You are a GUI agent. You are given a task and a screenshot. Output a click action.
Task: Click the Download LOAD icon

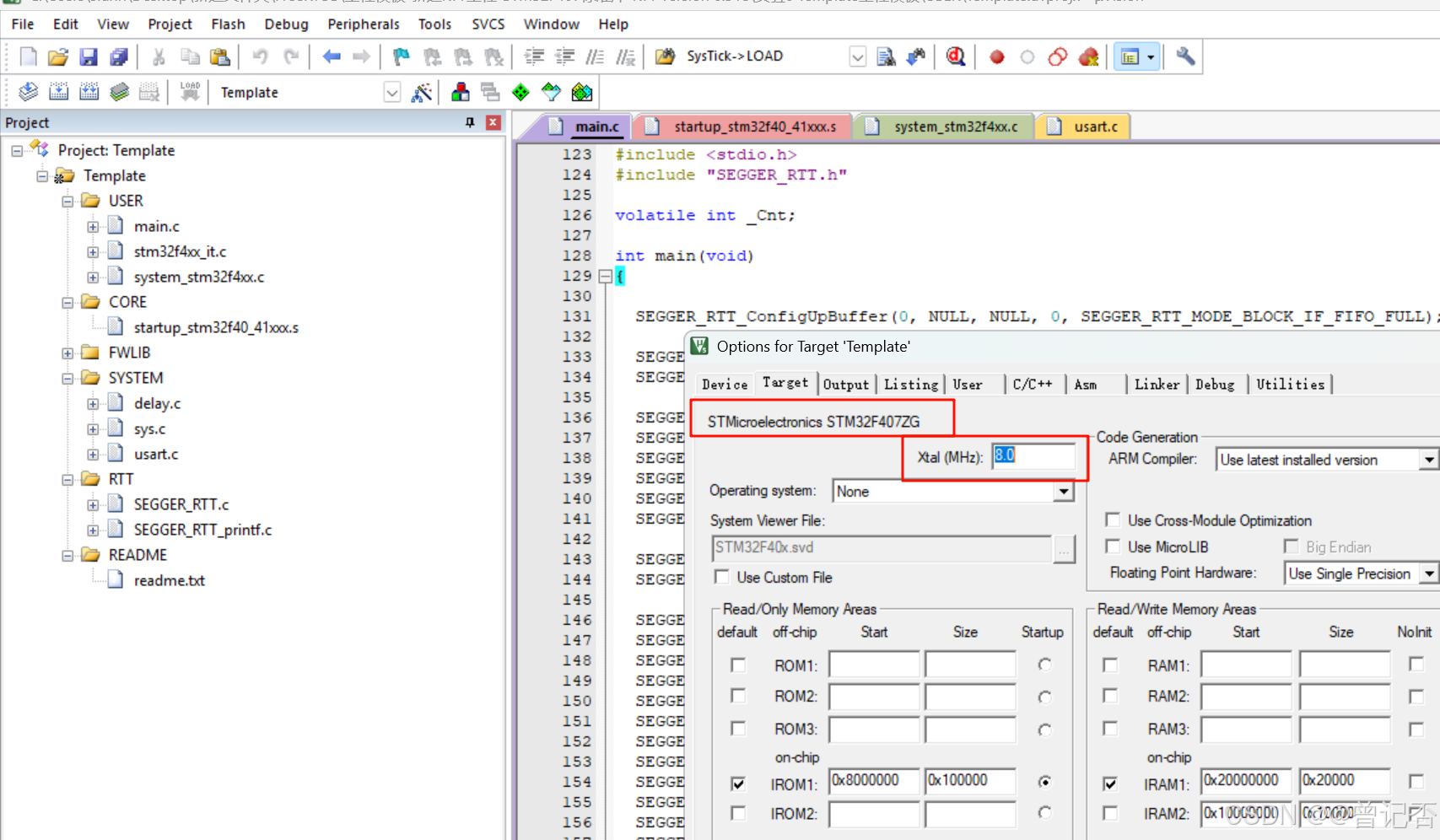point(191,91)
